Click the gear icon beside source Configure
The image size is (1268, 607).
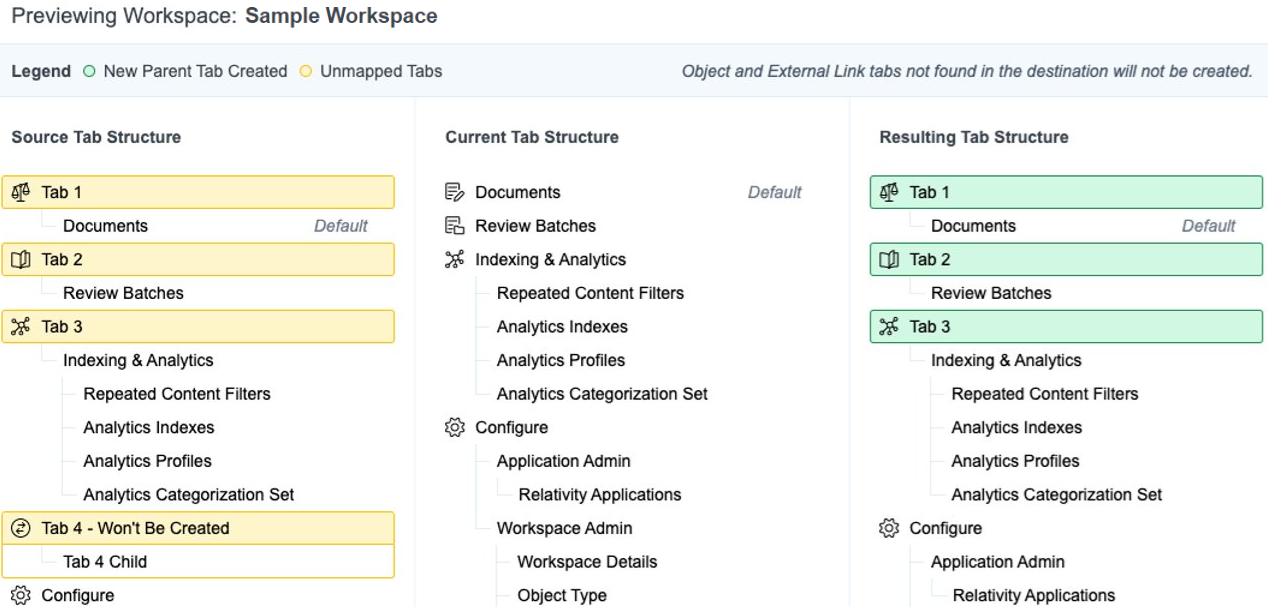tap(20, 595)
